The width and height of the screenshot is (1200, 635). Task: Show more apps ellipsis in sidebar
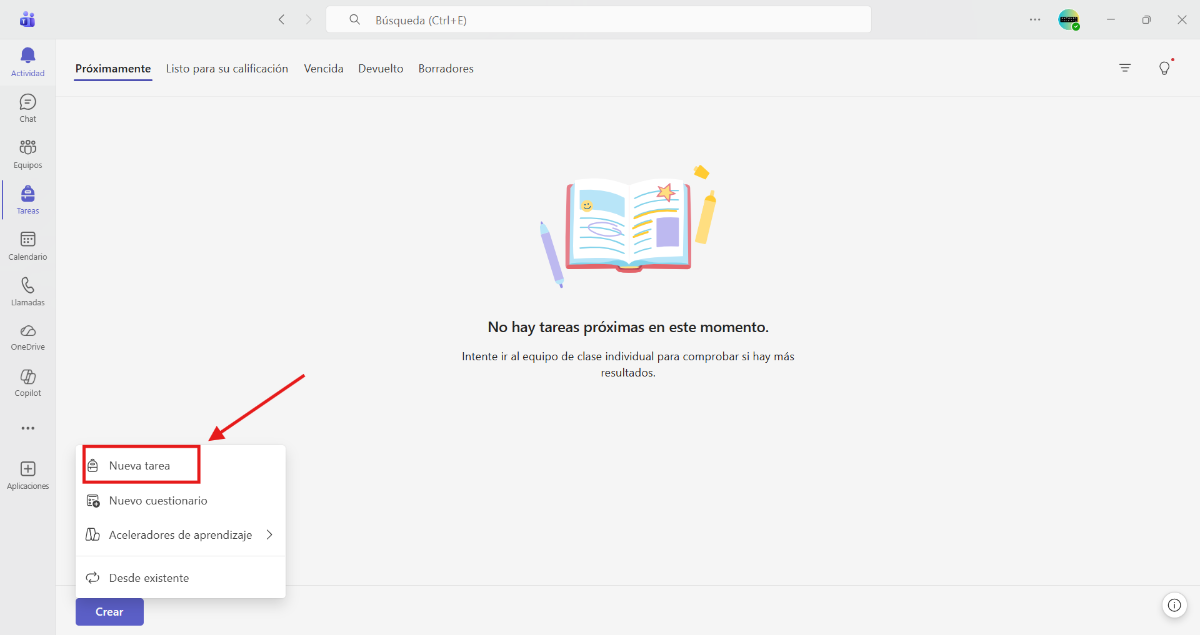click(28, 428)
